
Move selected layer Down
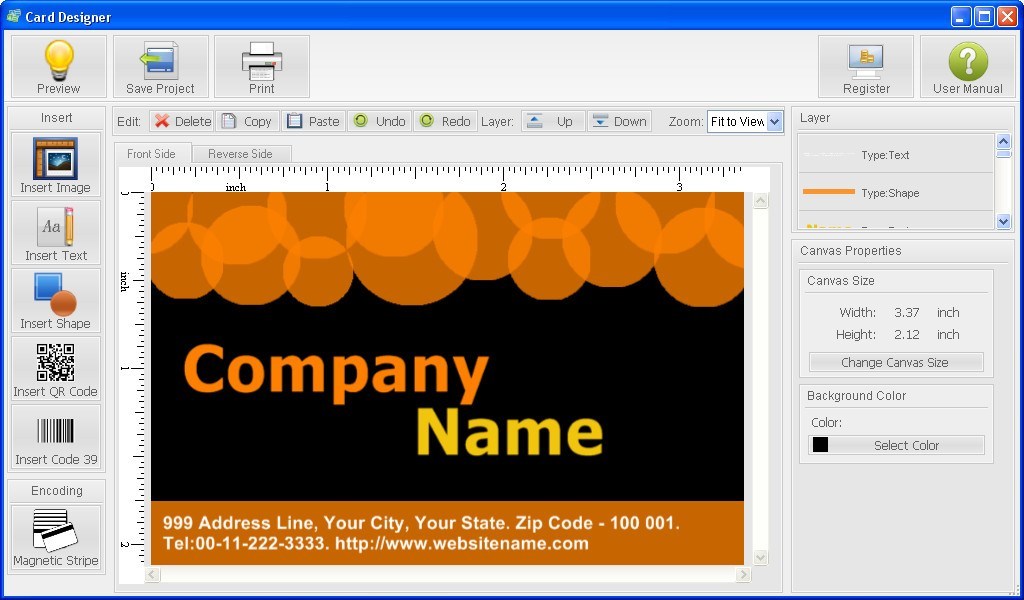(x=620, y=121)
